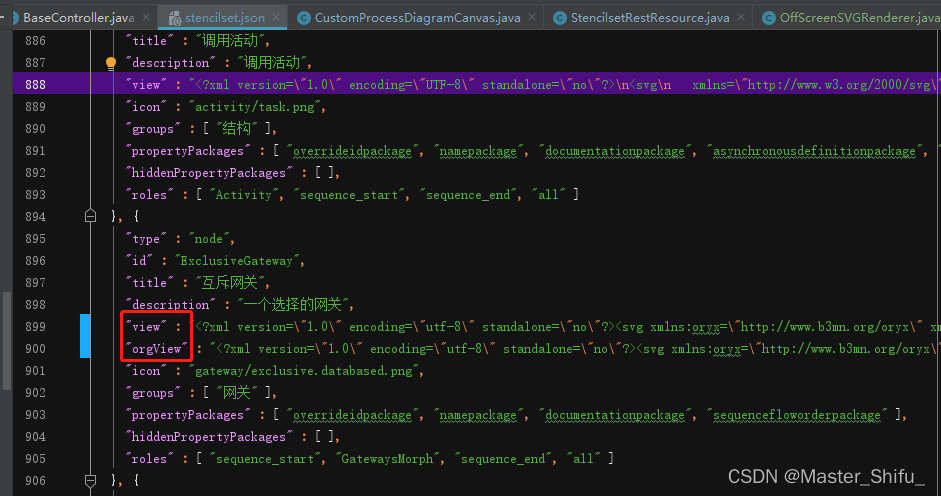Viewport: 941px width, 496px height.
Task: Click "namepackage" on line 903
Action: (478, 415)
